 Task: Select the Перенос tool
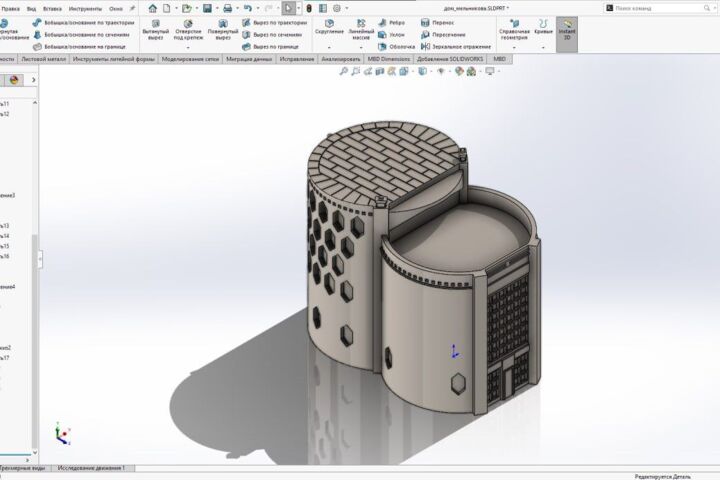(x=438, y=23)
